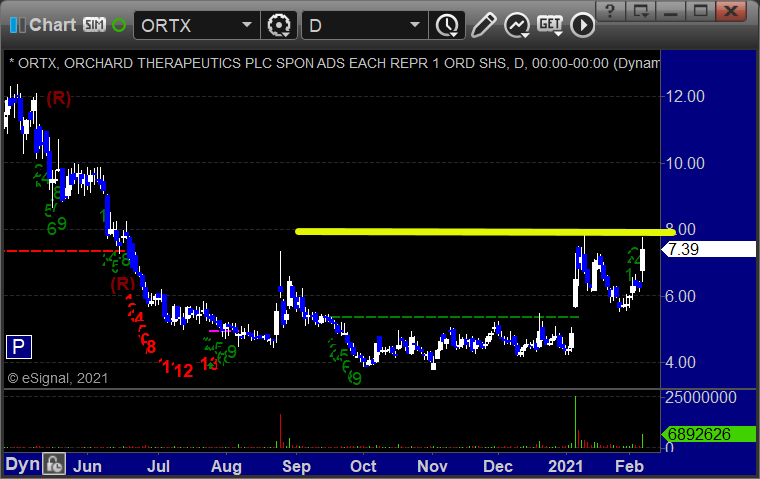Click the Sep label on time axis
This screenshot has height=479, width=760.
pos(296,466)
